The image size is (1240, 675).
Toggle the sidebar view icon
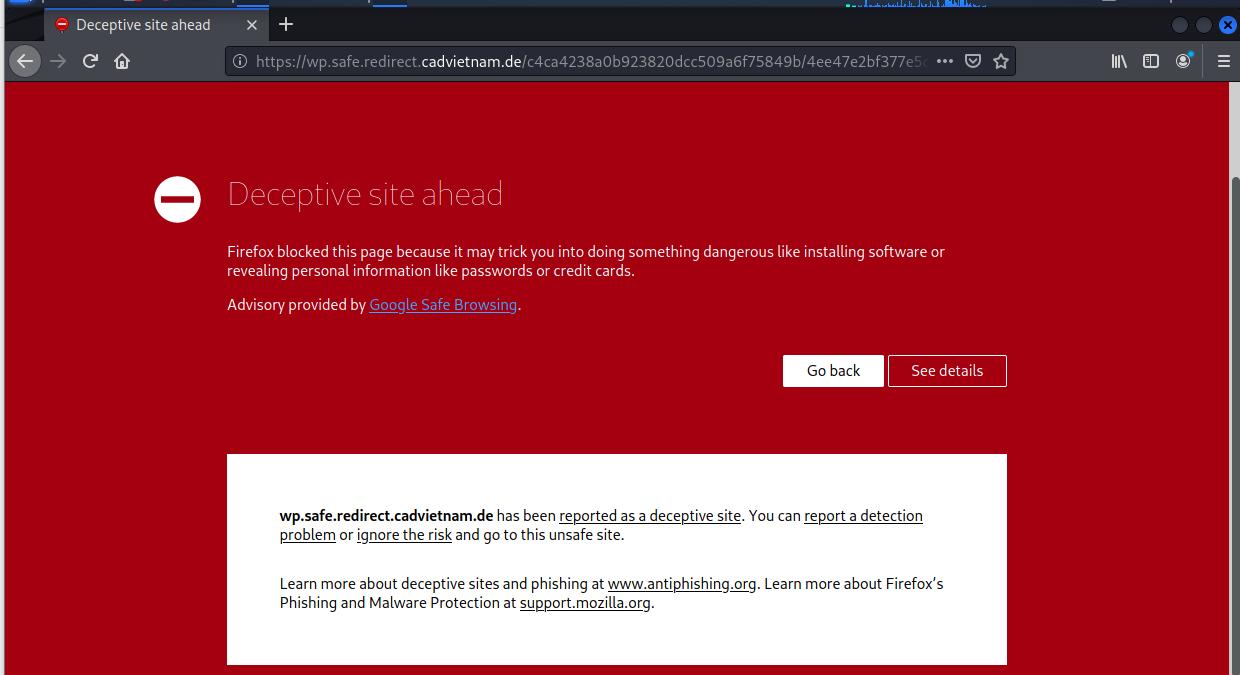[1151, 61]
